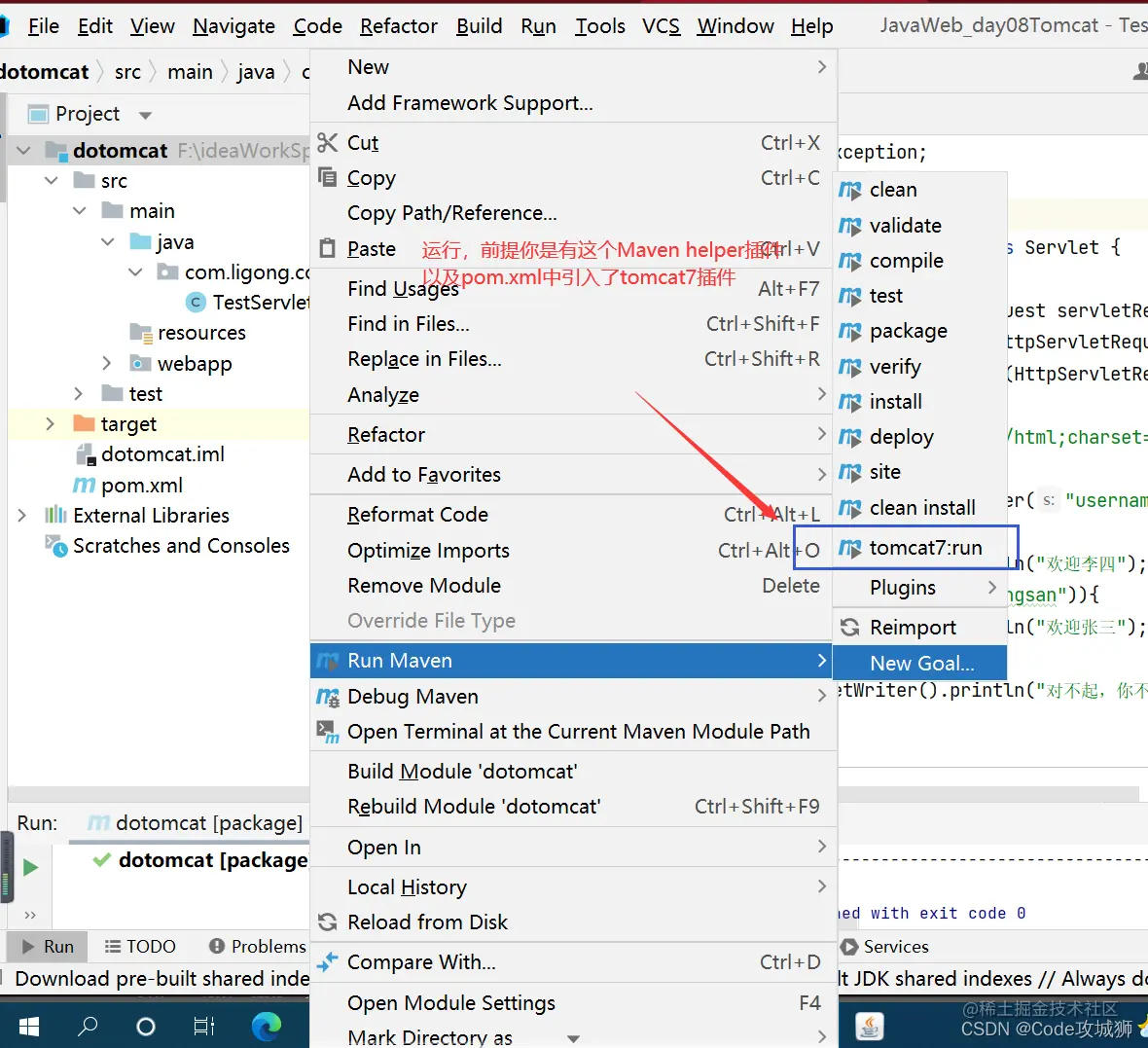Click the Maven icon beside deploy
The image size is (1148, 1048).
point(849,437)
